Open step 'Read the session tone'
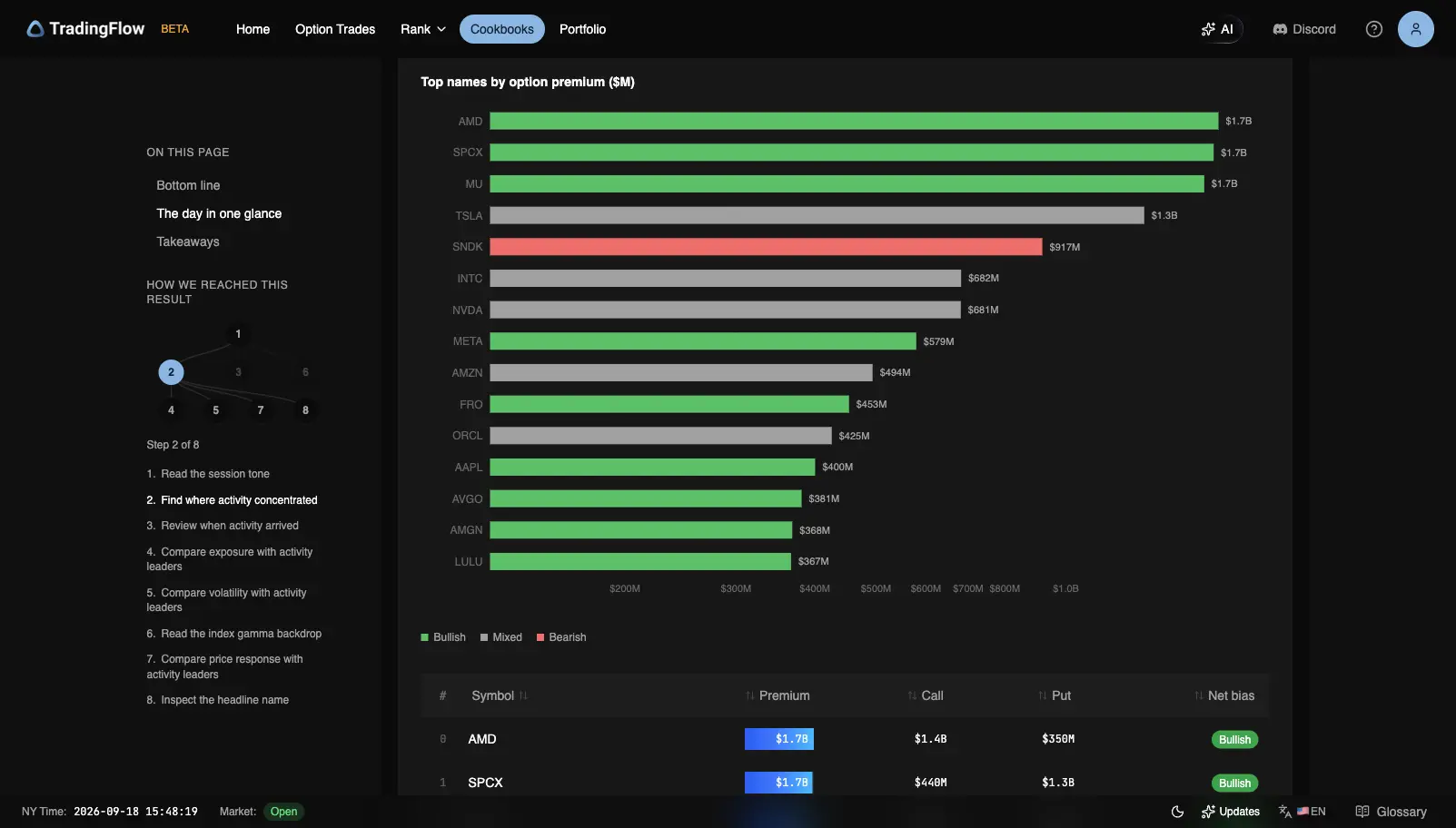 coord(208,474)
